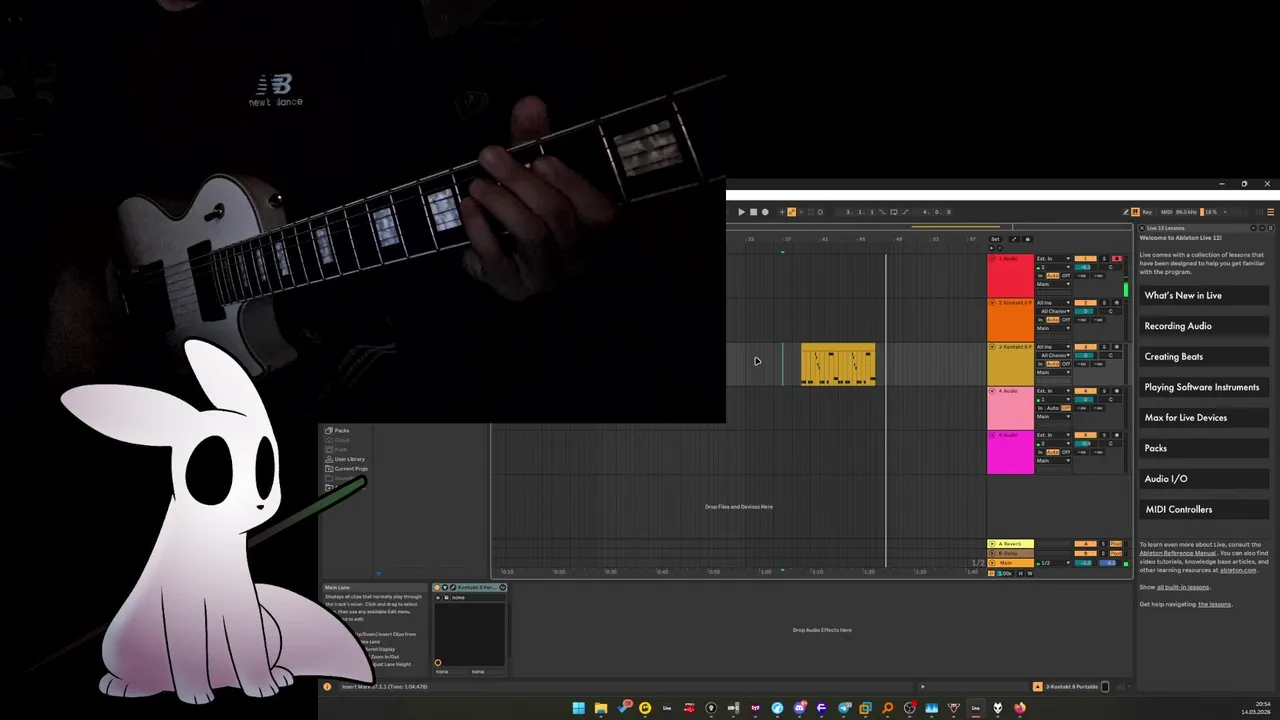
Task: Open 'the lessons' navigation help link
Action: 1214,604
